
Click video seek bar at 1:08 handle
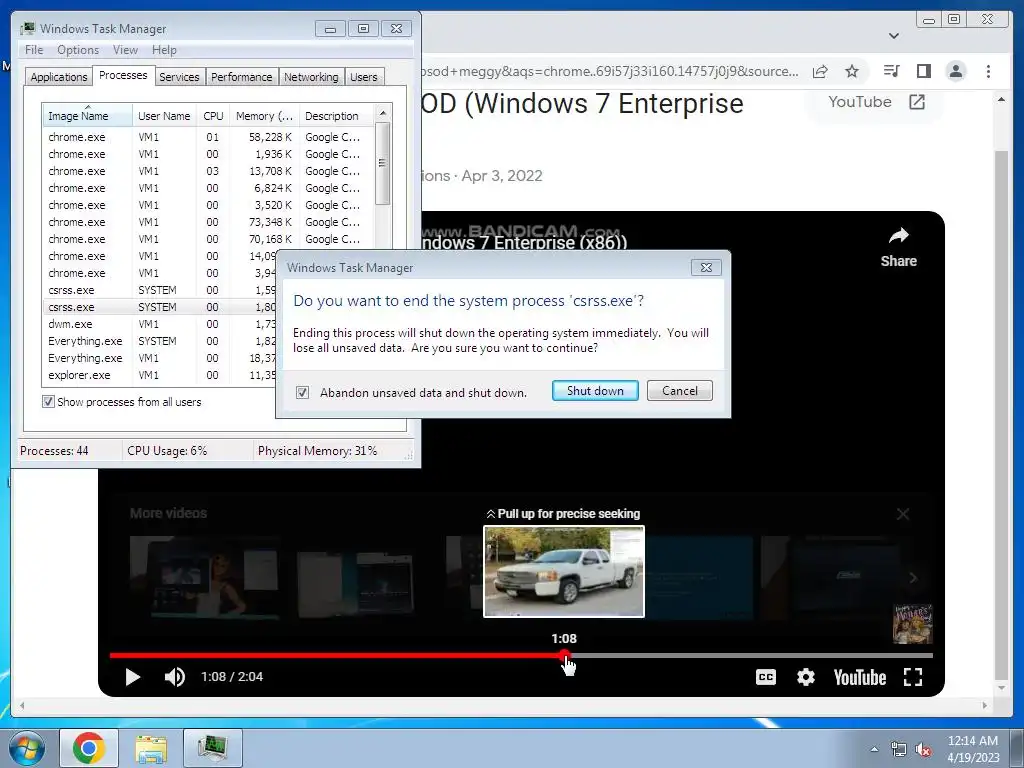coord(564,655)
